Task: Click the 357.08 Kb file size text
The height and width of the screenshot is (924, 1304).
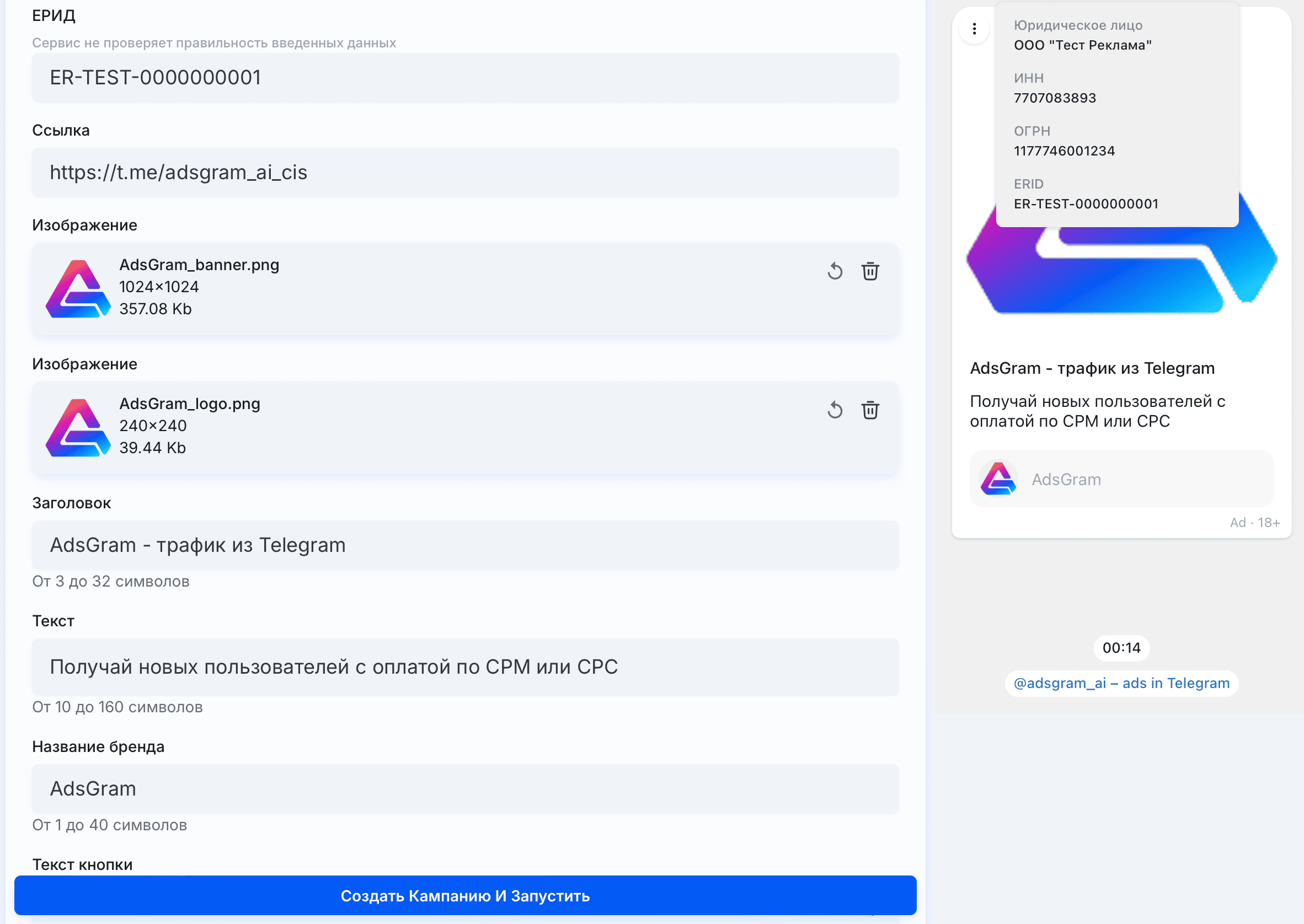Action: click(156, 309)
